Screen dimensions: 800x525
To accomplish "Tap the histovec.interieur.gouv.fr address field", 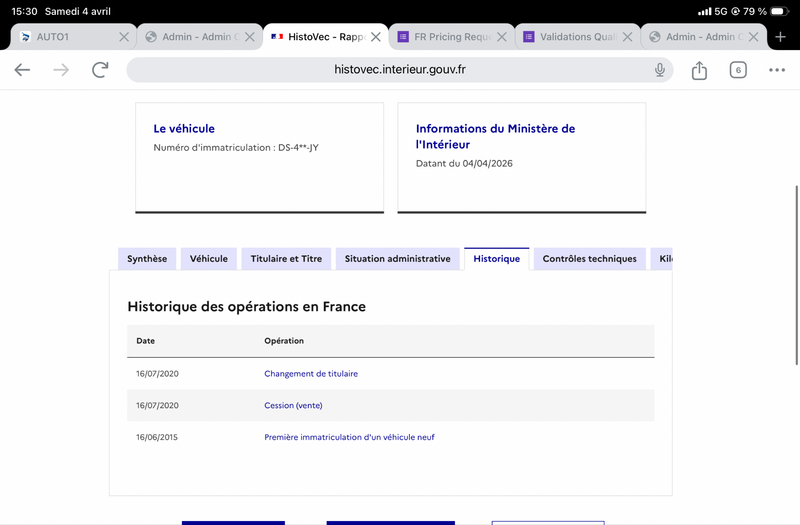I will click(400, 70).
